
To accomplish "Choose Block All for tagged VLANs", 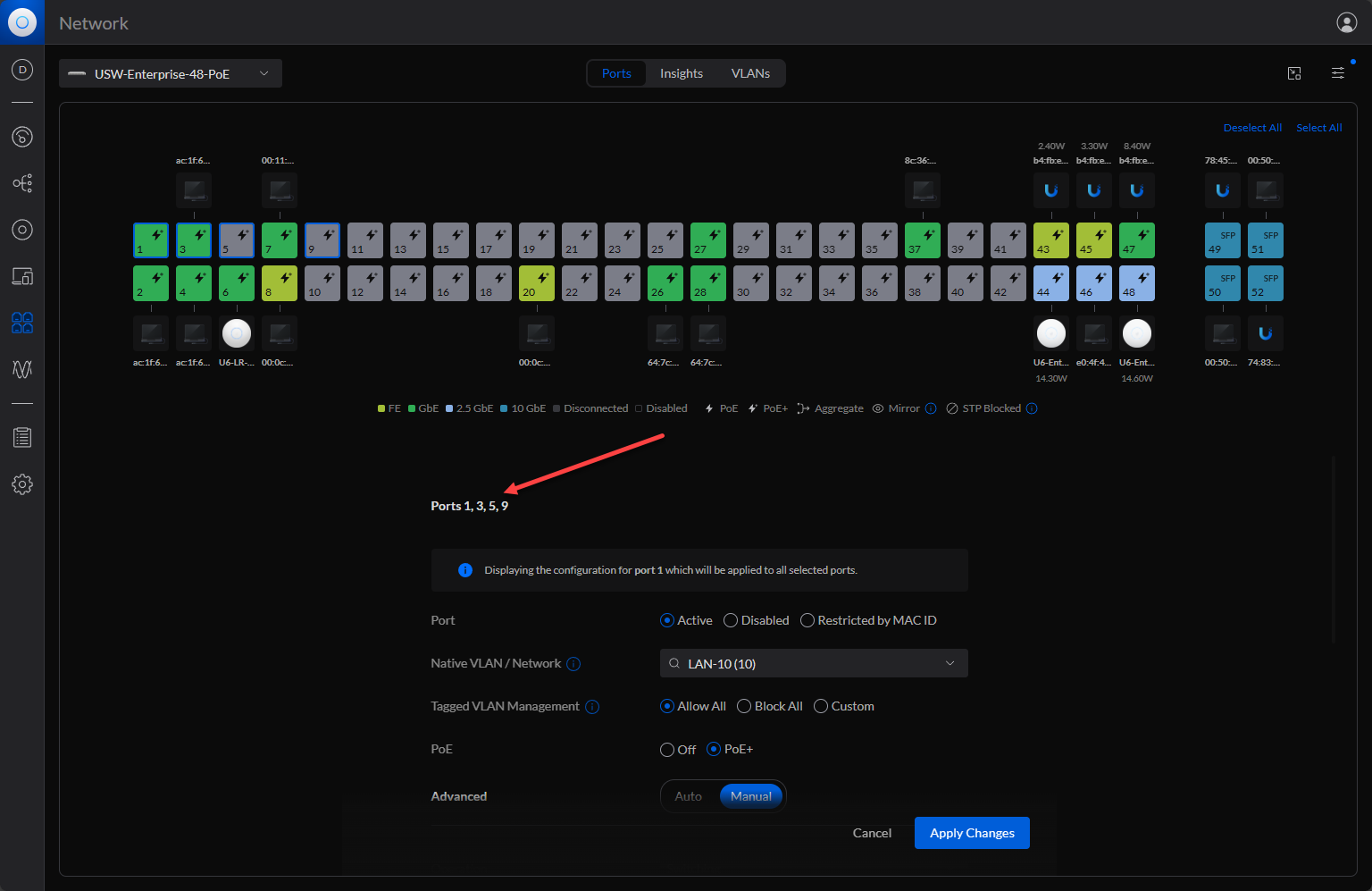I will tap(744, 707).
